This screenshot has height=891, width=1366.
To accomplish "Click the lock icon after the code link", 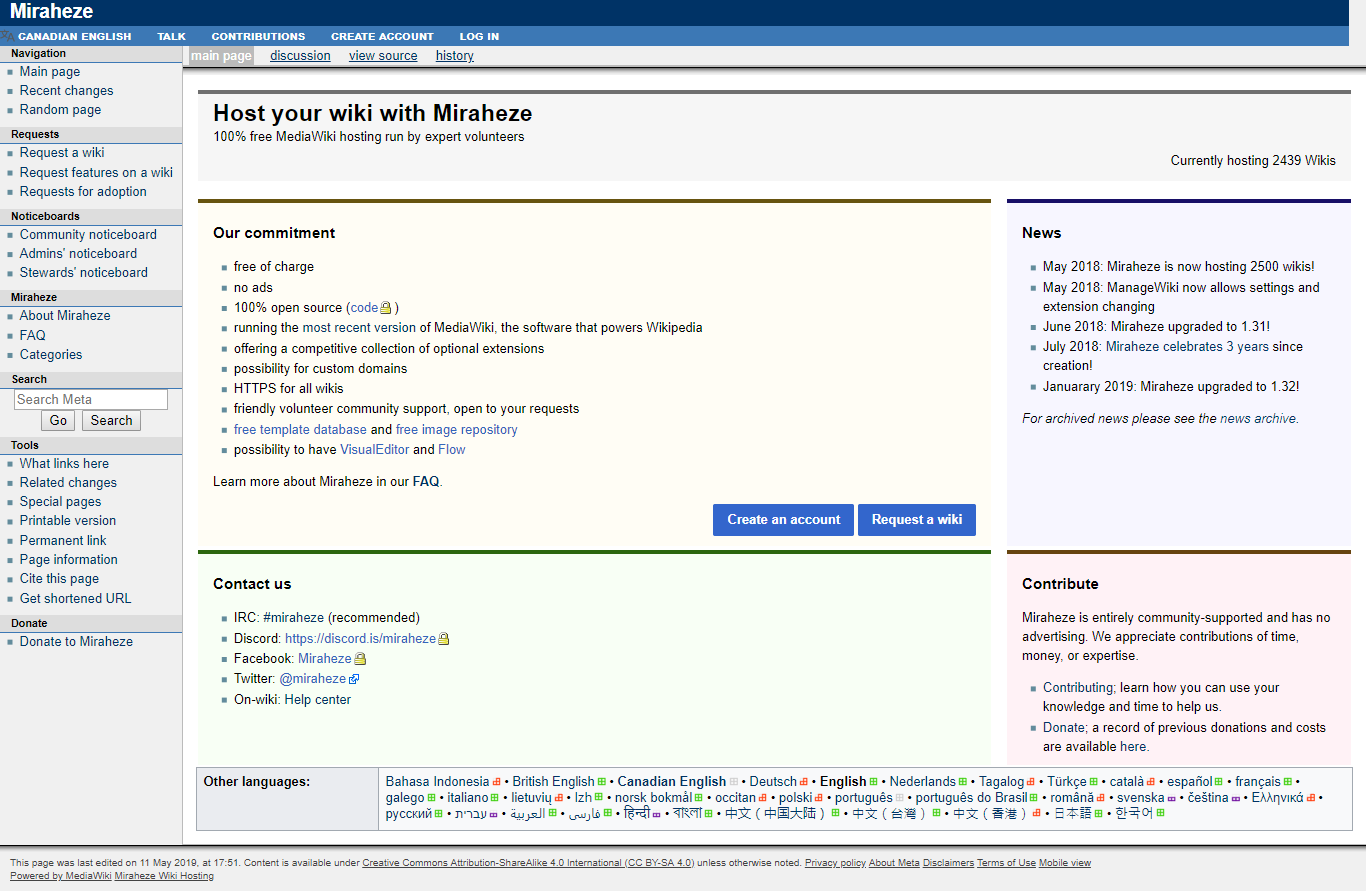I will tap(386, 308).
